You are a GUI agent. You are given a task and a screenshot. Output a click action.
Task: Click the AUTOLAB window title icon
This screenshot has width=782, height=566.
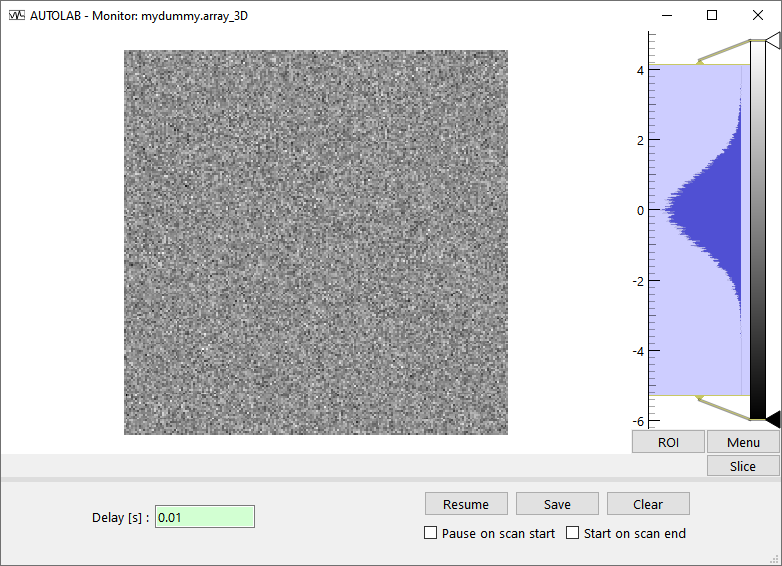point(16,15)
